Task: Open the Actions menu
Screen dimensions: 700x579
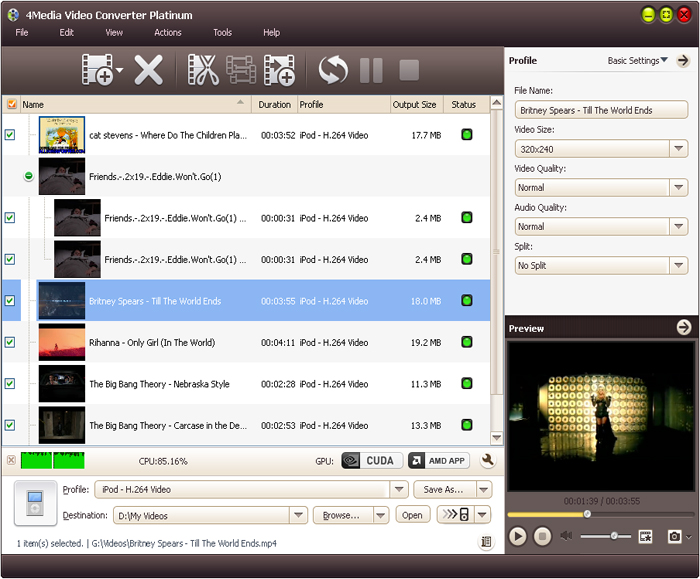Action: (168, 33)
